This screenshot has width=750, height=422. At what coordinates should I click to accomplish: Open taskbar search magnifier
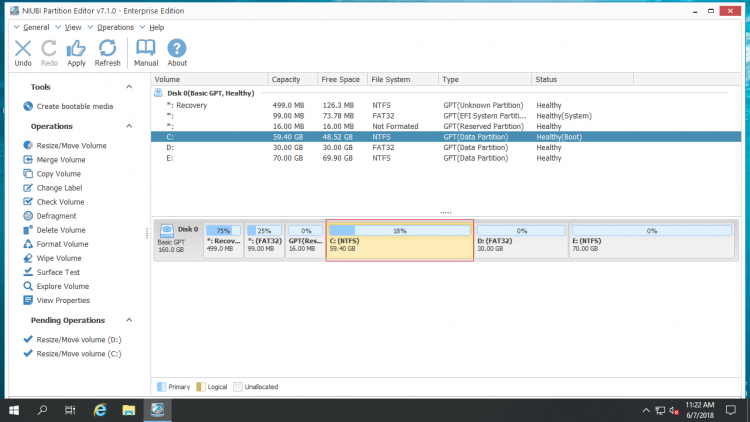click(42, 410)
